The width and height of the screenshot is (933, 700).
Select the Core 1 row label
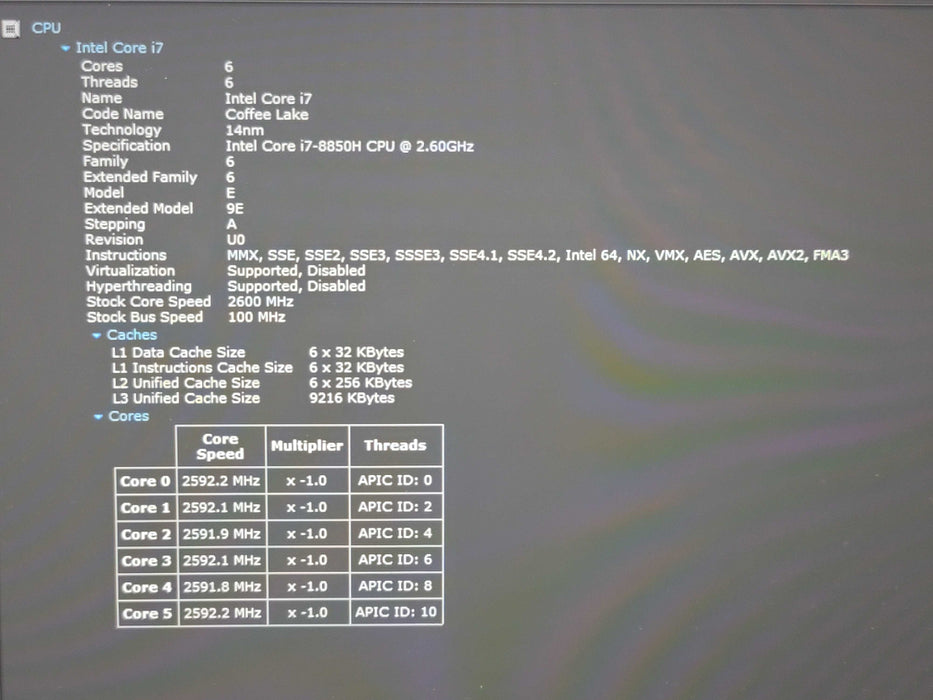pyautogui.click(x=145, y=508)
